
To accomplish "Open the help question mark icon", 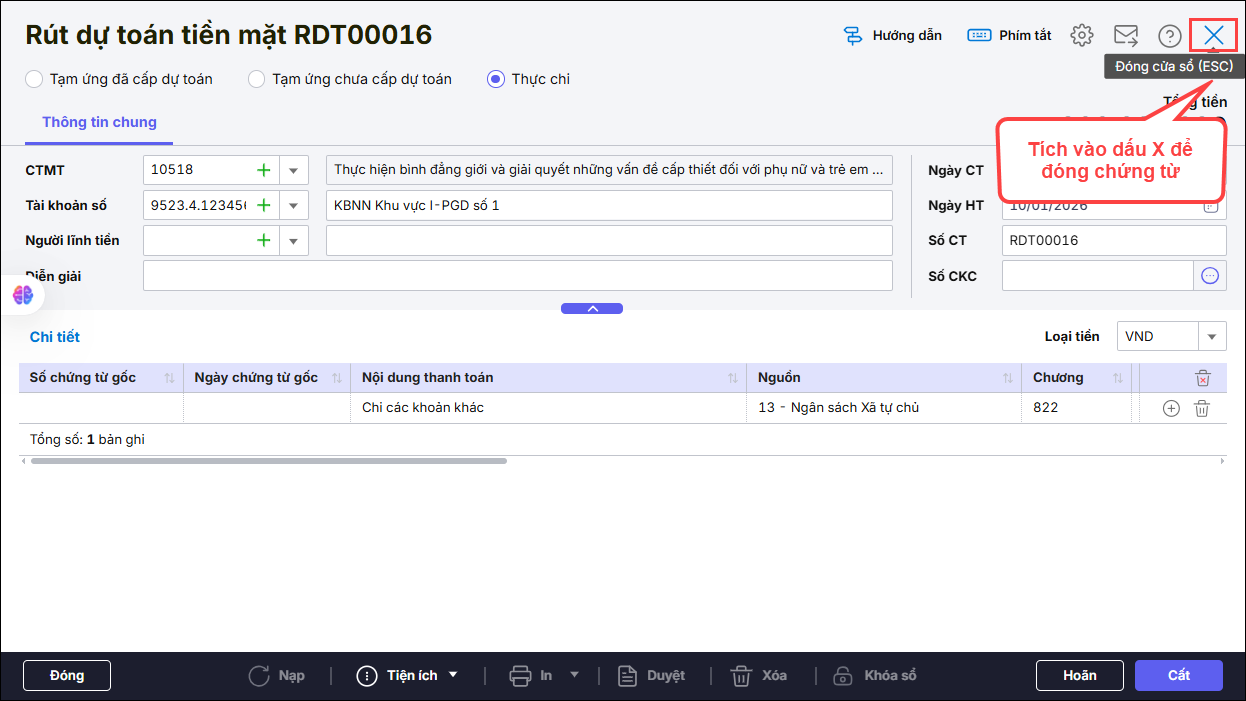I will coord(1170,35).
